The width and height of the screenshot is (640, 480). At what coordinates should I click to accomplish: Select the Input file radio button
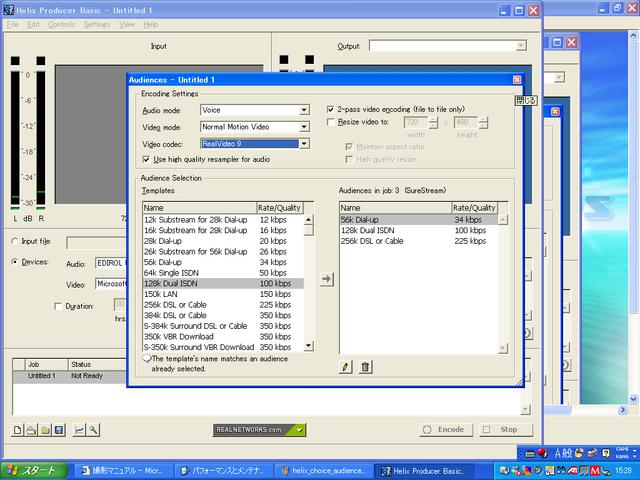[x=15, y=241]
